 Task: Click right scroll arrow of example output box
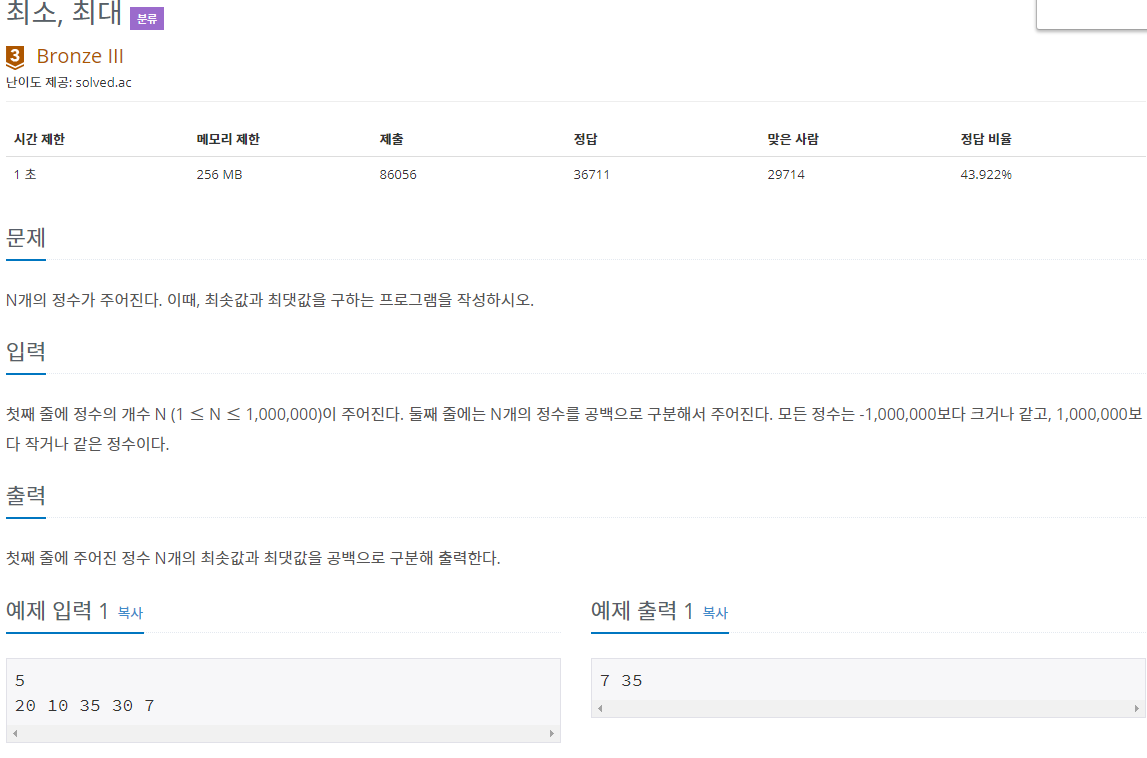tap(1137, 708)
